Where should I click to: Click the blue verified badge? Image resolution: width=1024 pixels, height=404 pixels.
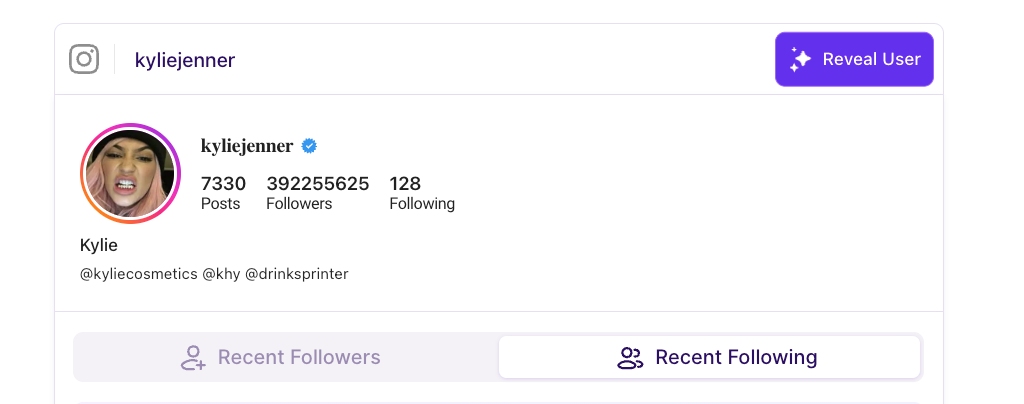[x=310, y=146]
